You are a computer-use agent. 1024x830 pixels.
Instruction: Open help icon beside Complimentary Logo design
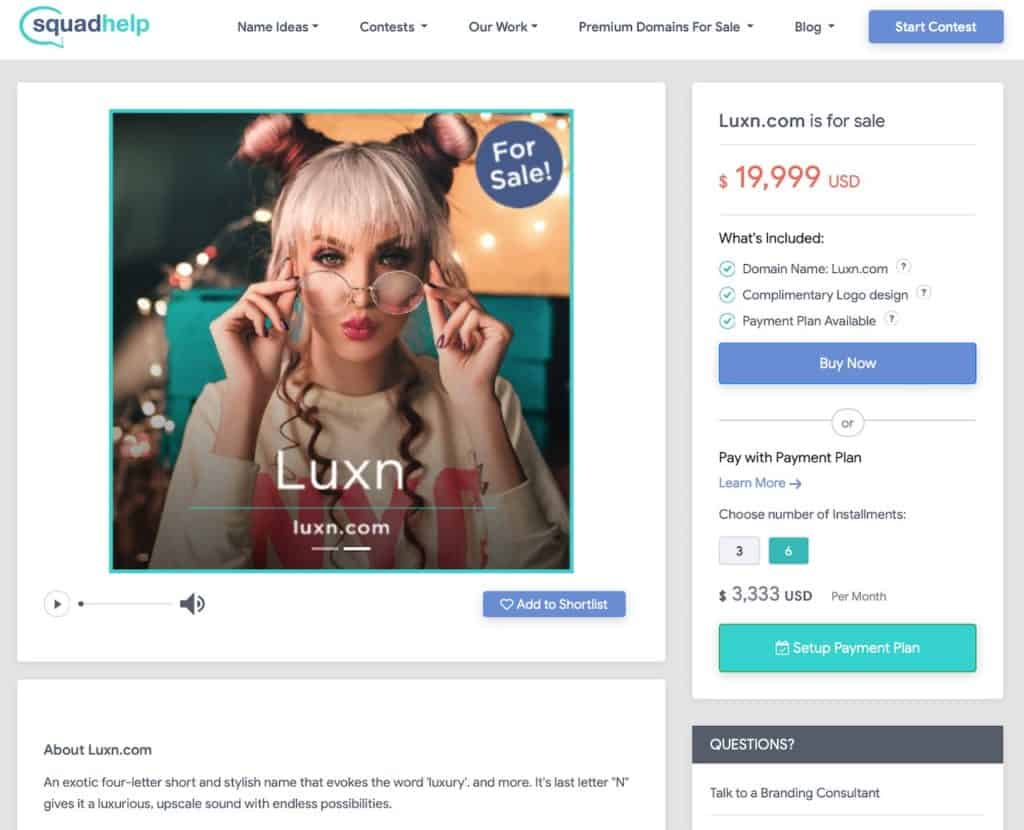[923, 293]
